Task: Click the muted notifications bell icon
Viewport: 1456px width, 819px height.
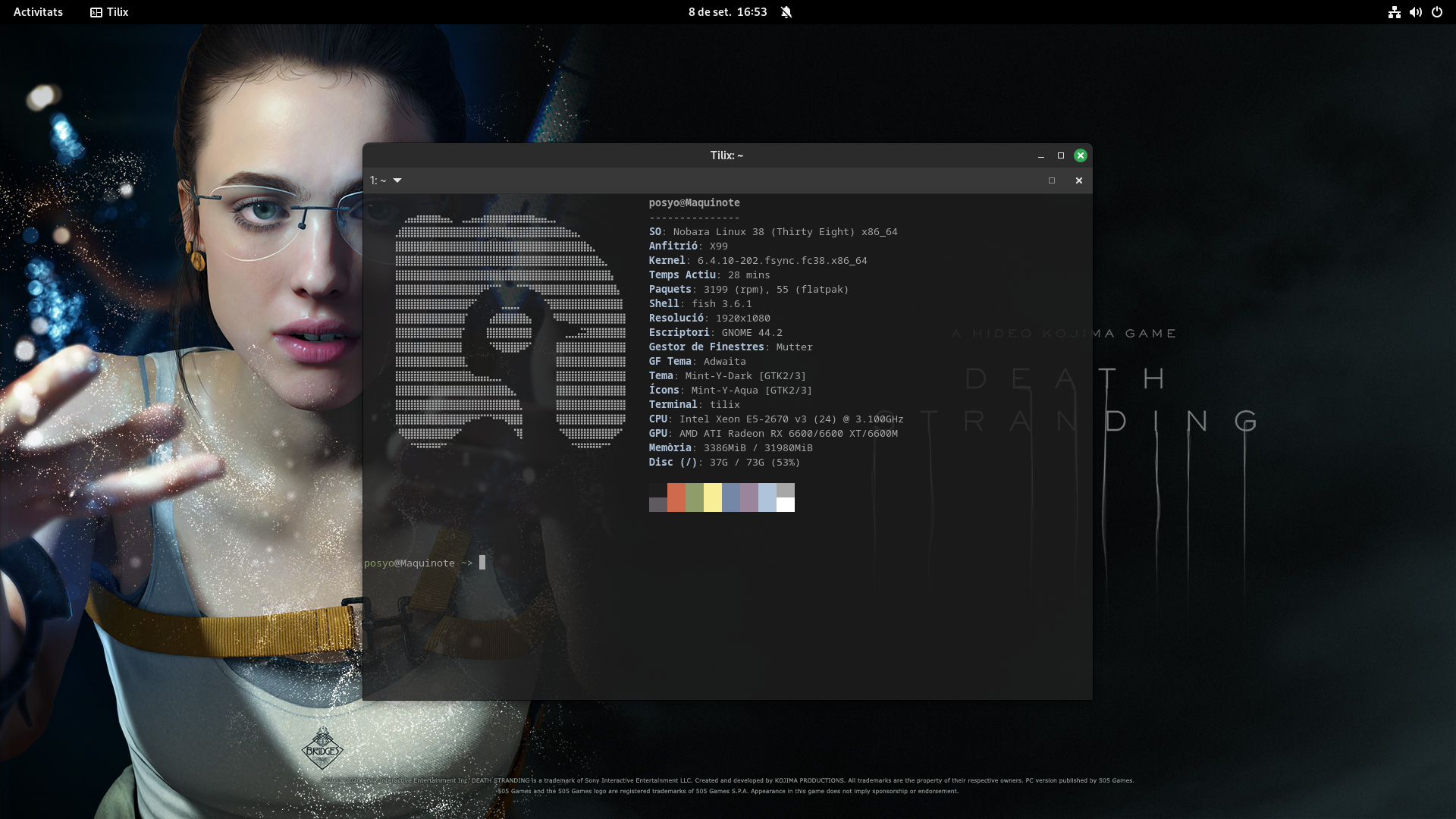Action: pos(786,12)
